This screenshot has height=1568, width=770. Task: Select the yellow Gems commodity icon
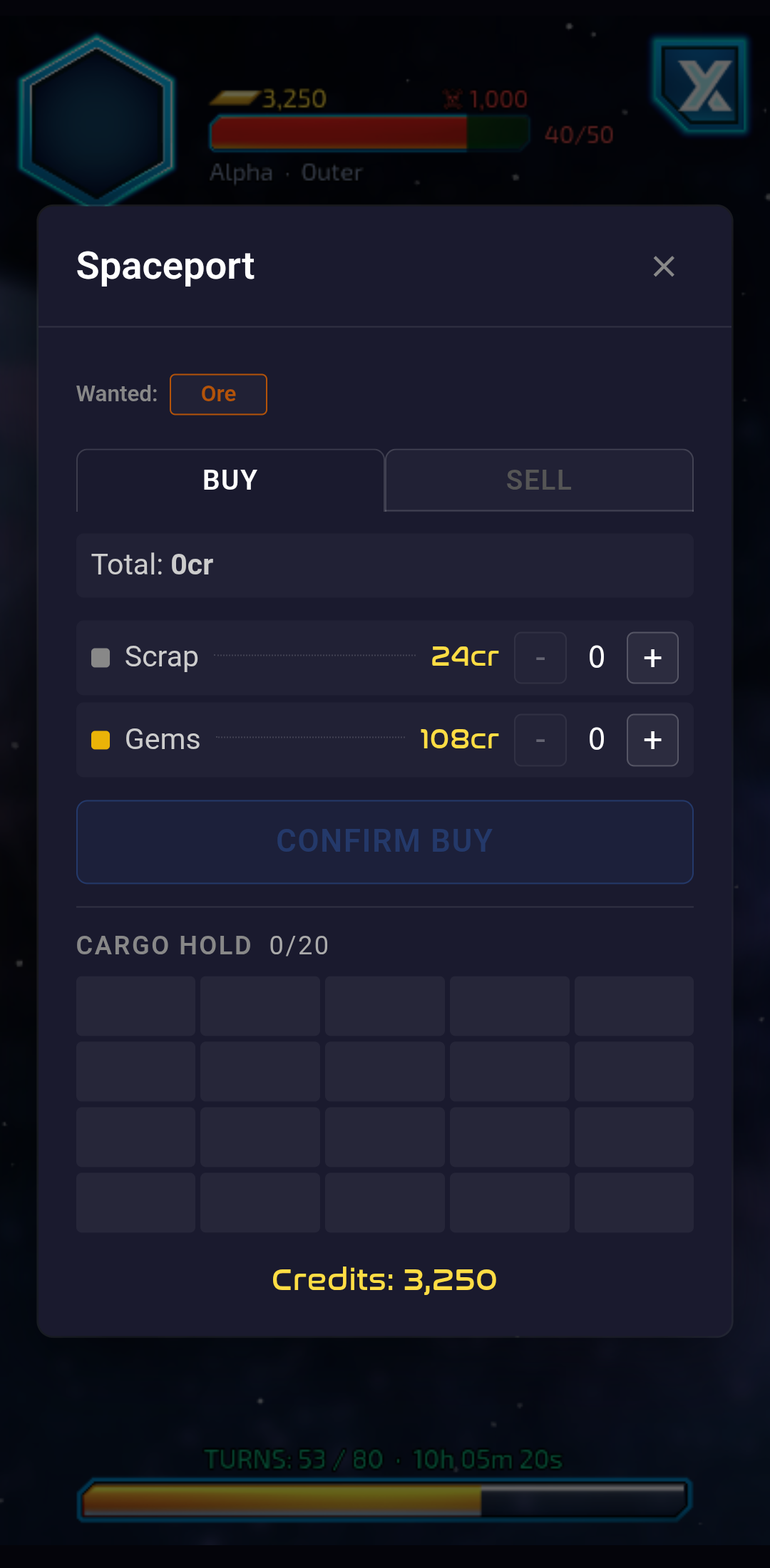click(x=101, y=740)
